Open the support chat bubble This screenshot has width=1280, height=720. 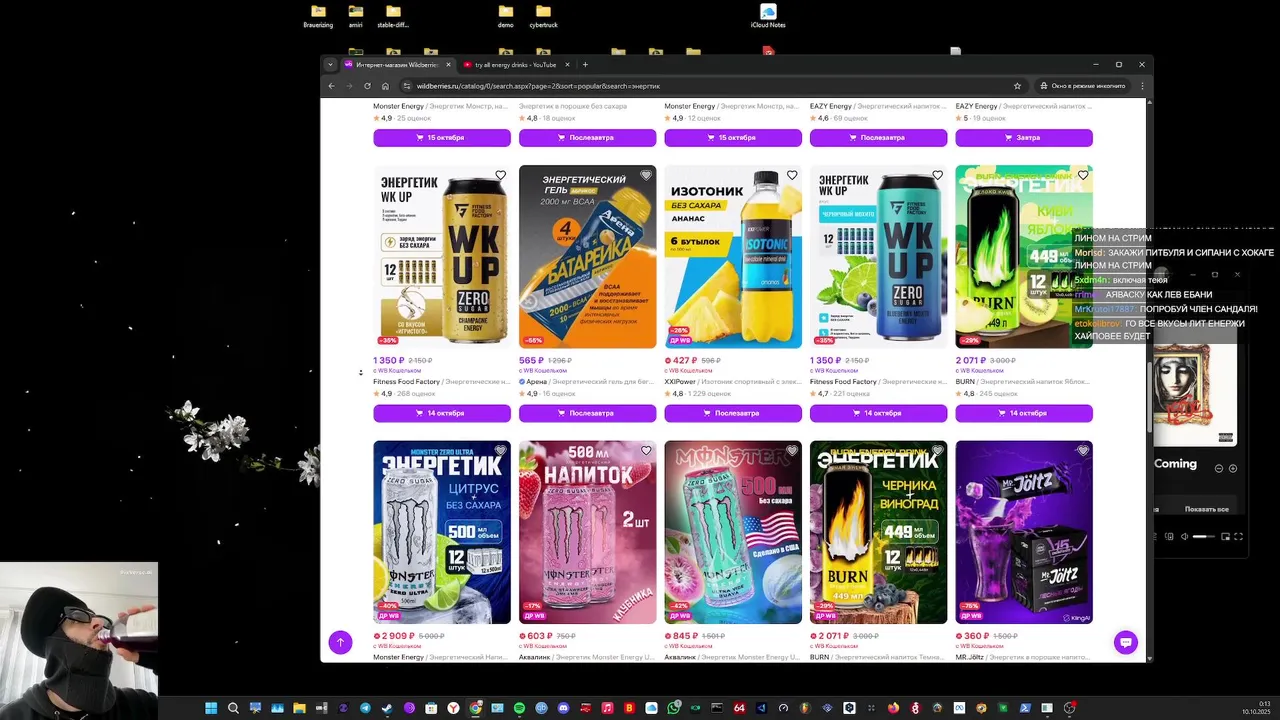click(x=1126, y=643)
